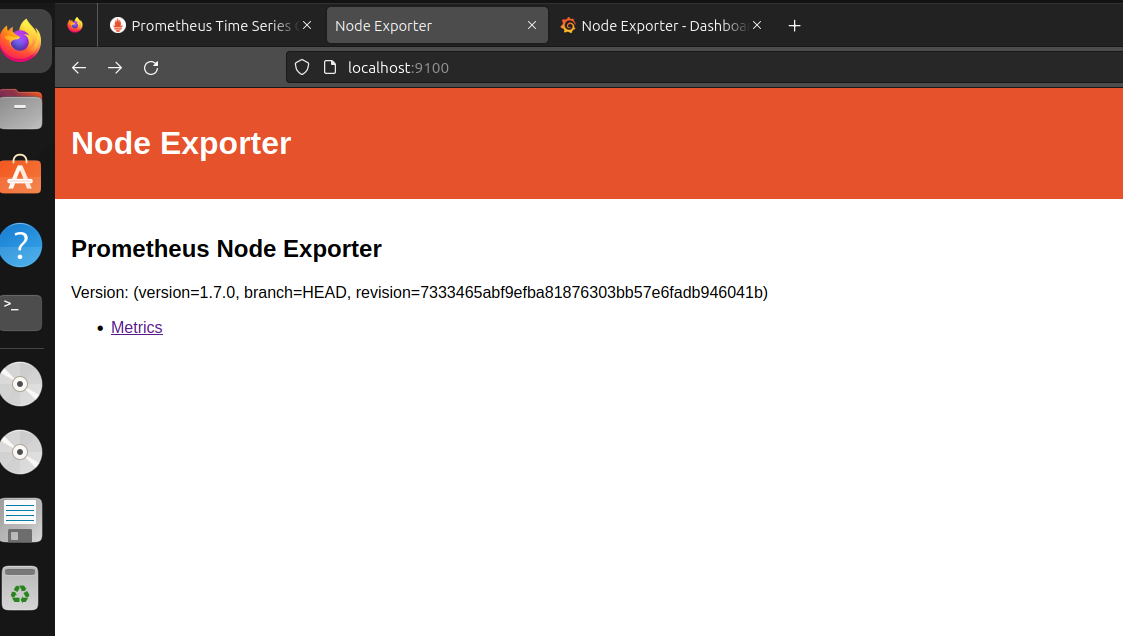This screenshot has width=1123, height=636.
Task: Open the floppy save-style dock icon
Action: (x=21, y=521)
